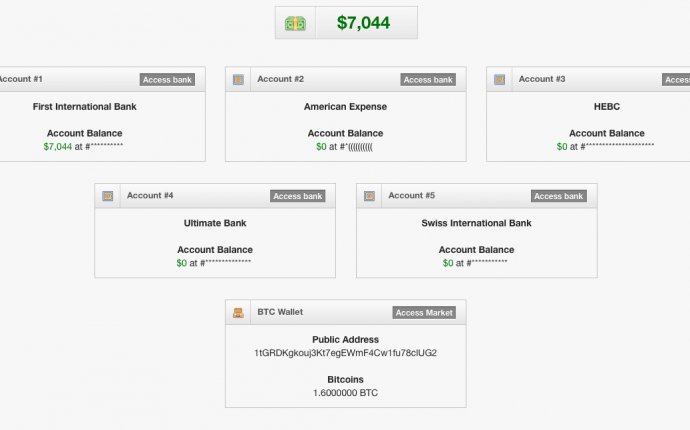Click the card icon for Account #3
690x430 pixels.
(x=499, y=80)
